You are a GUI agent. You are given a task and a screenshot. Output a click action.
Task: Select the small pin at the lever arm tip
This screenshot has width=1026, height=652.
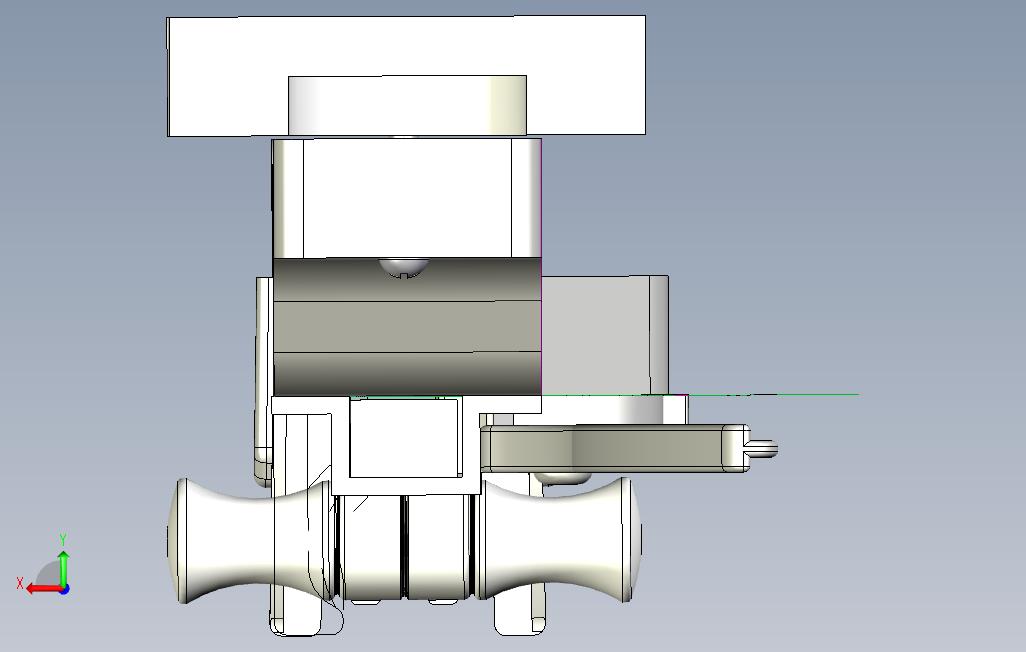pos(763,448)
